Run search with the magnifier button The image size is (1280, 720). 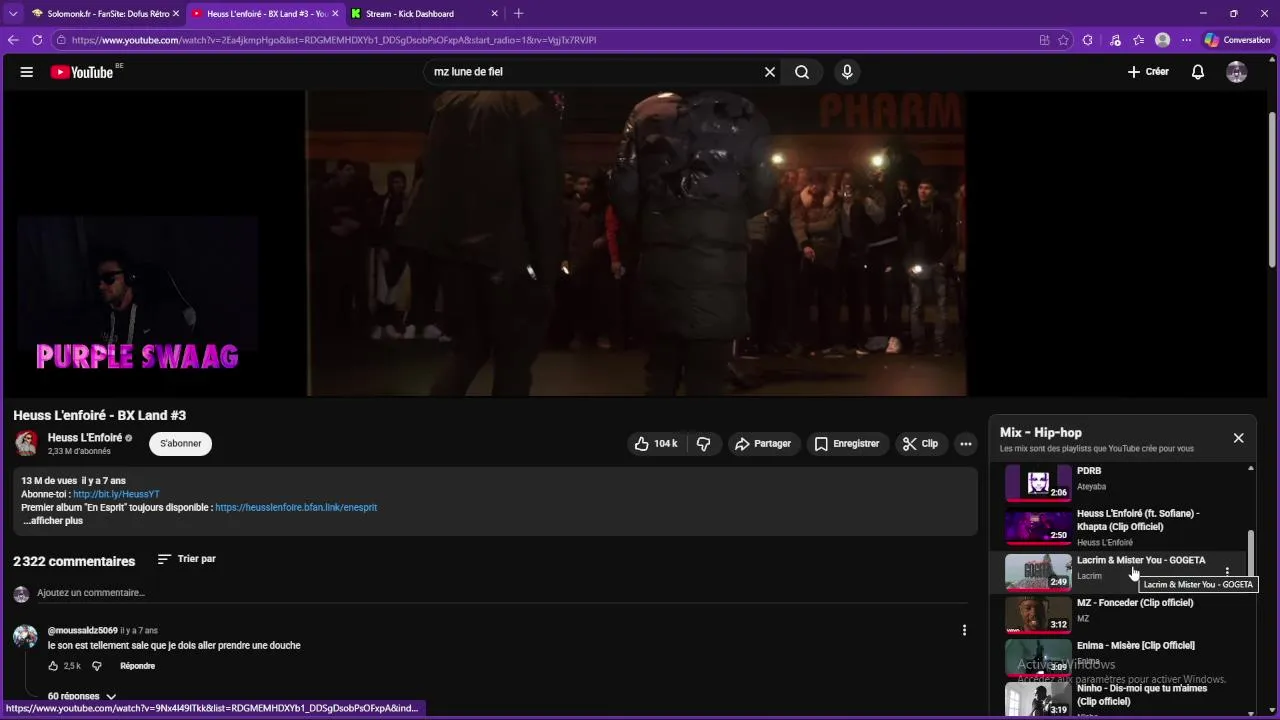[802, 72]
